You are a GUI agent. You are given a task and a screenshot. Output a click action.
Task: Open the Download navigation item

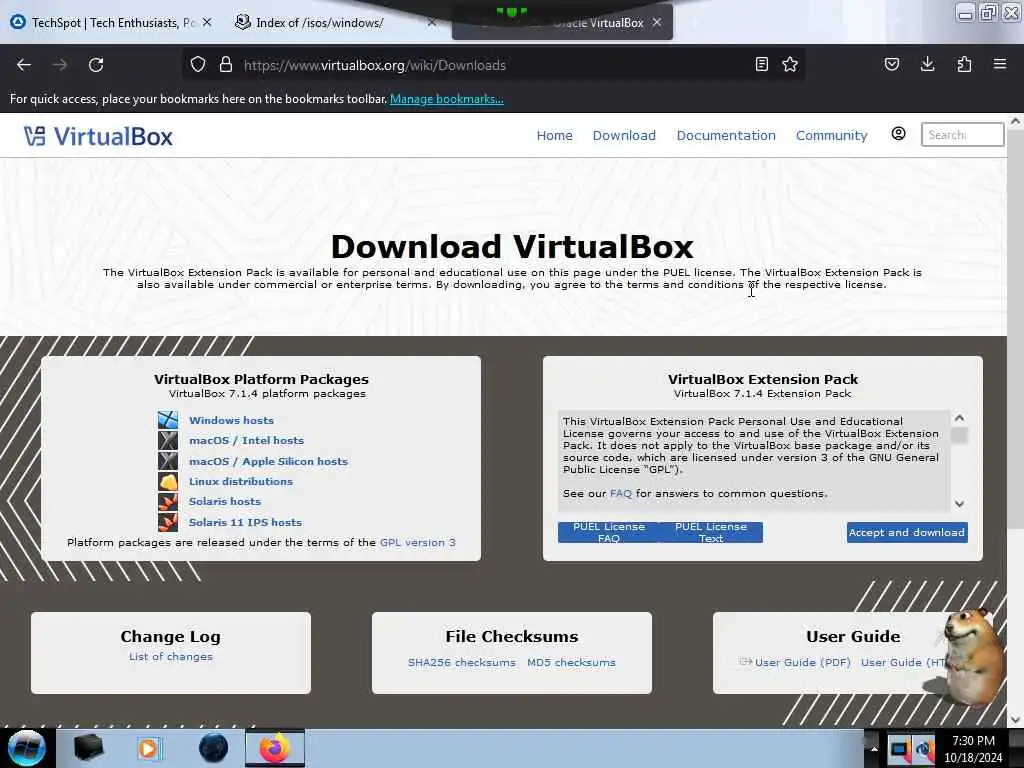pyautogui.click(x=624, y=135)
